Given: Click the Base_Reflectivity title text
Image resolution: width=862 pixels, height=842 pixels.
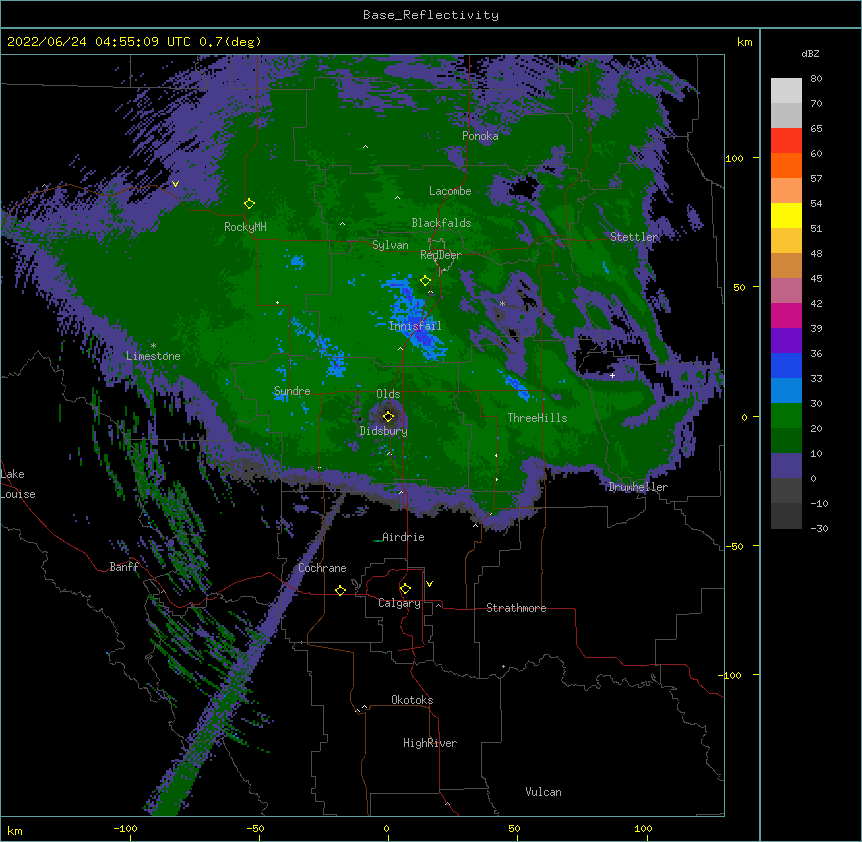Looking at the screenshot, I should click(431, 15).
